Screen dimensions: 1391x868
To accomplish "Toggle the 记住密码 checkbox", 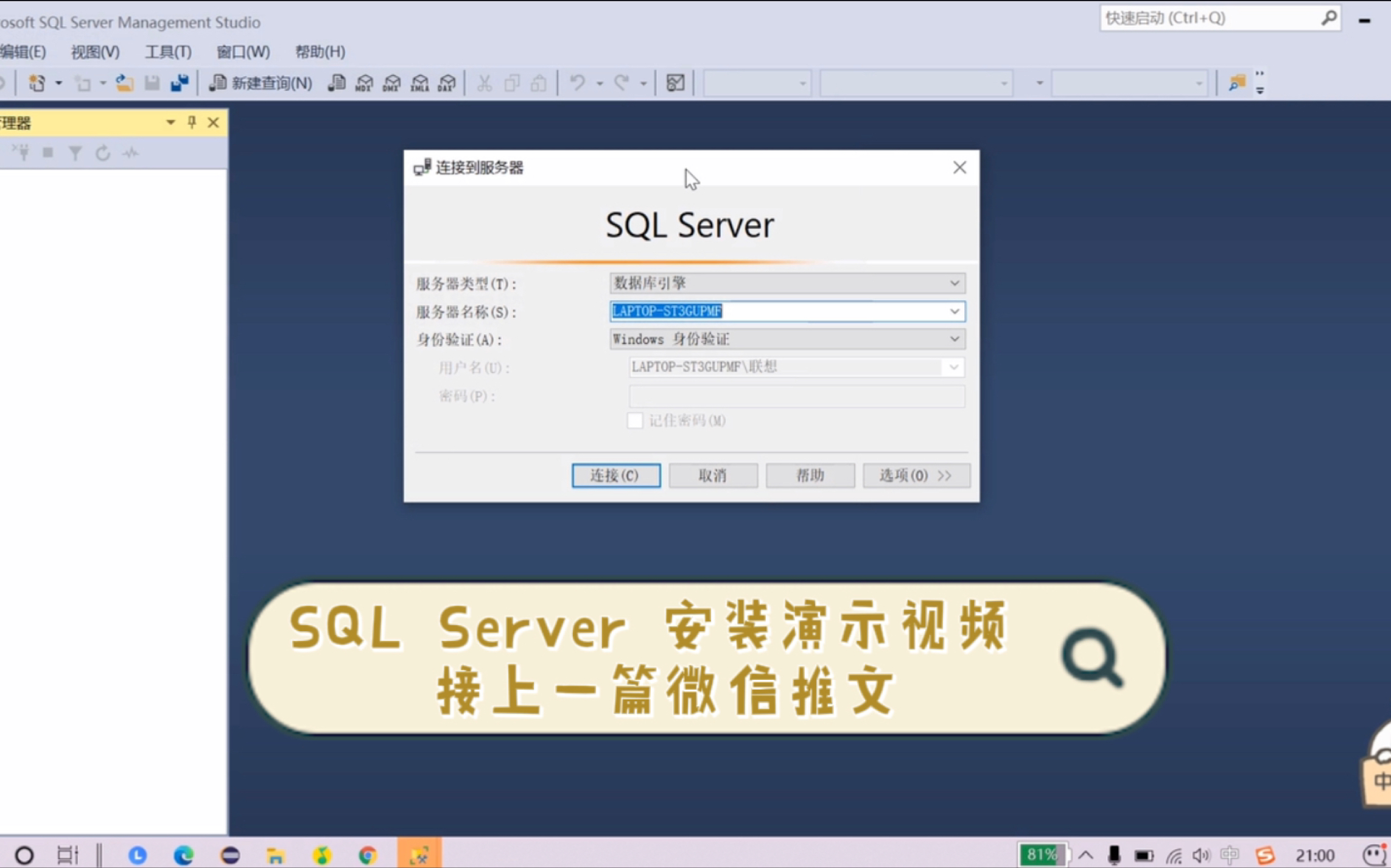I will 634,421.
